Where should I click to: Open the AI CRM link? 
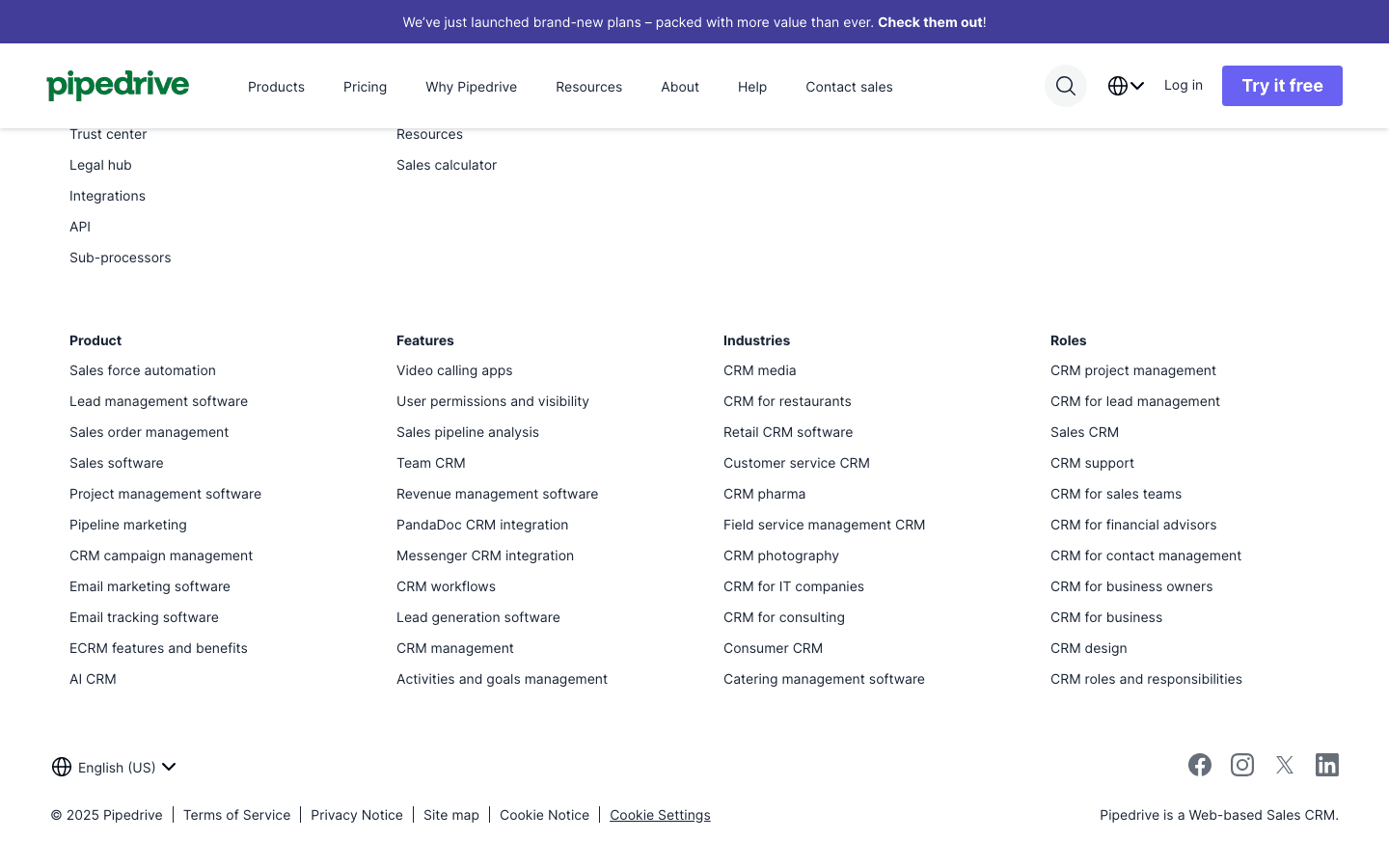tap(93, 679)
